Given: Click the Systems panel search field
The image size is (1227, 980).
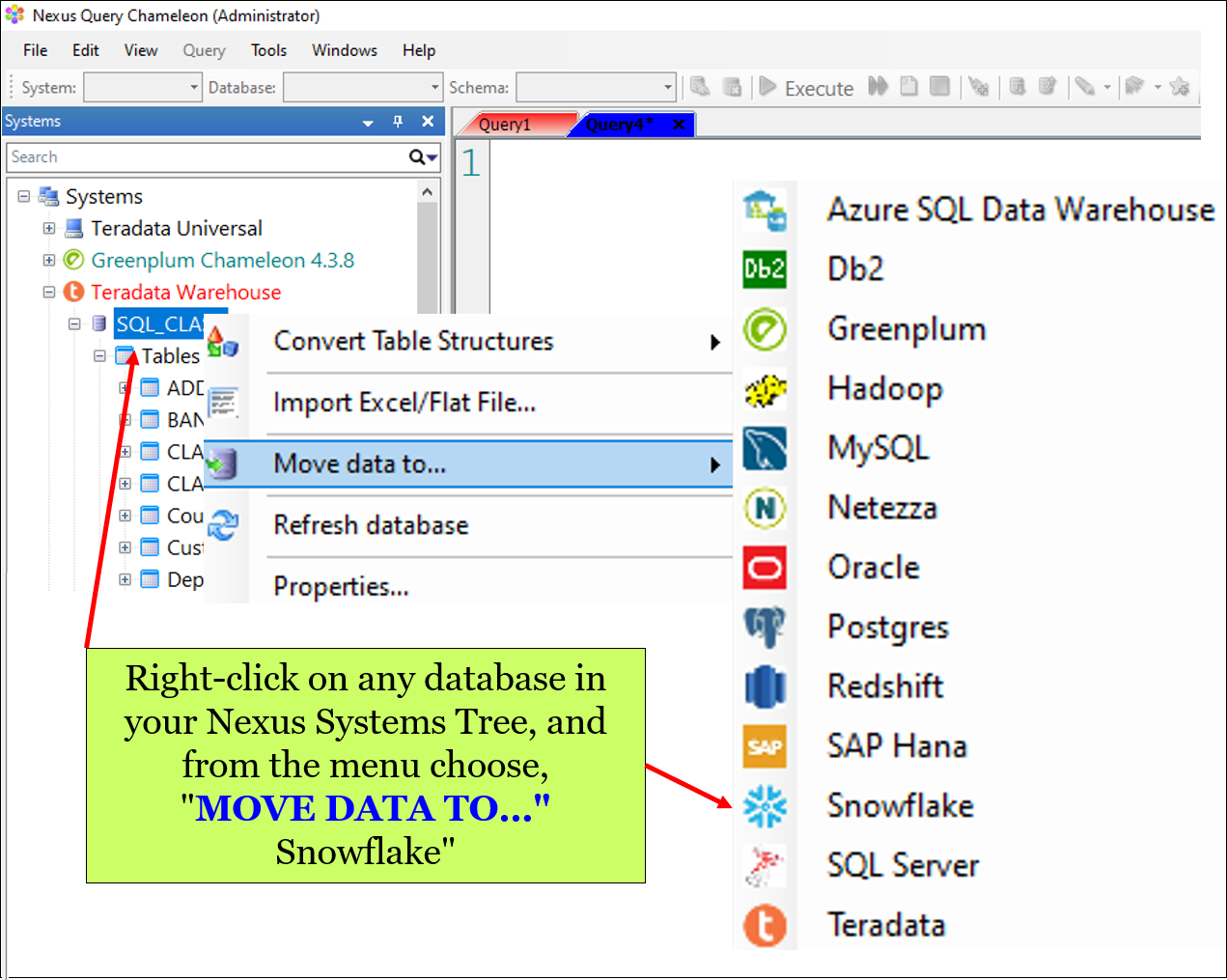Looking at the screenshot, I should pos(208,157).
